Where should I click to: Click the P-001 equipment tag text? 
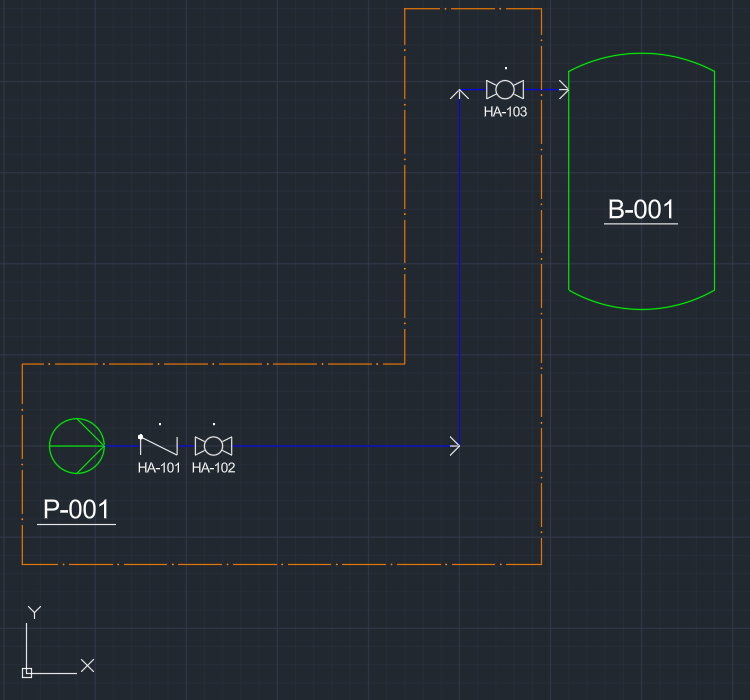tap(76, 510)
